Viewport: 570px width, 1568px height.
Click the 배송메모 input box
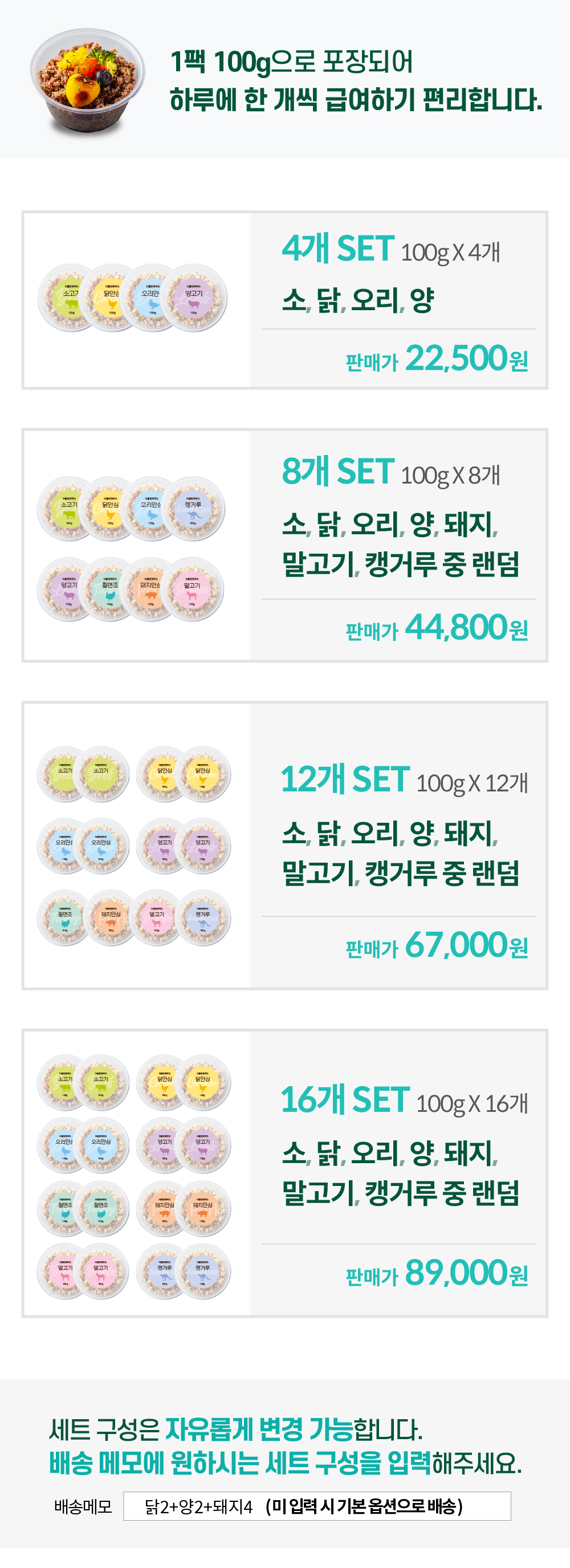316,1506
